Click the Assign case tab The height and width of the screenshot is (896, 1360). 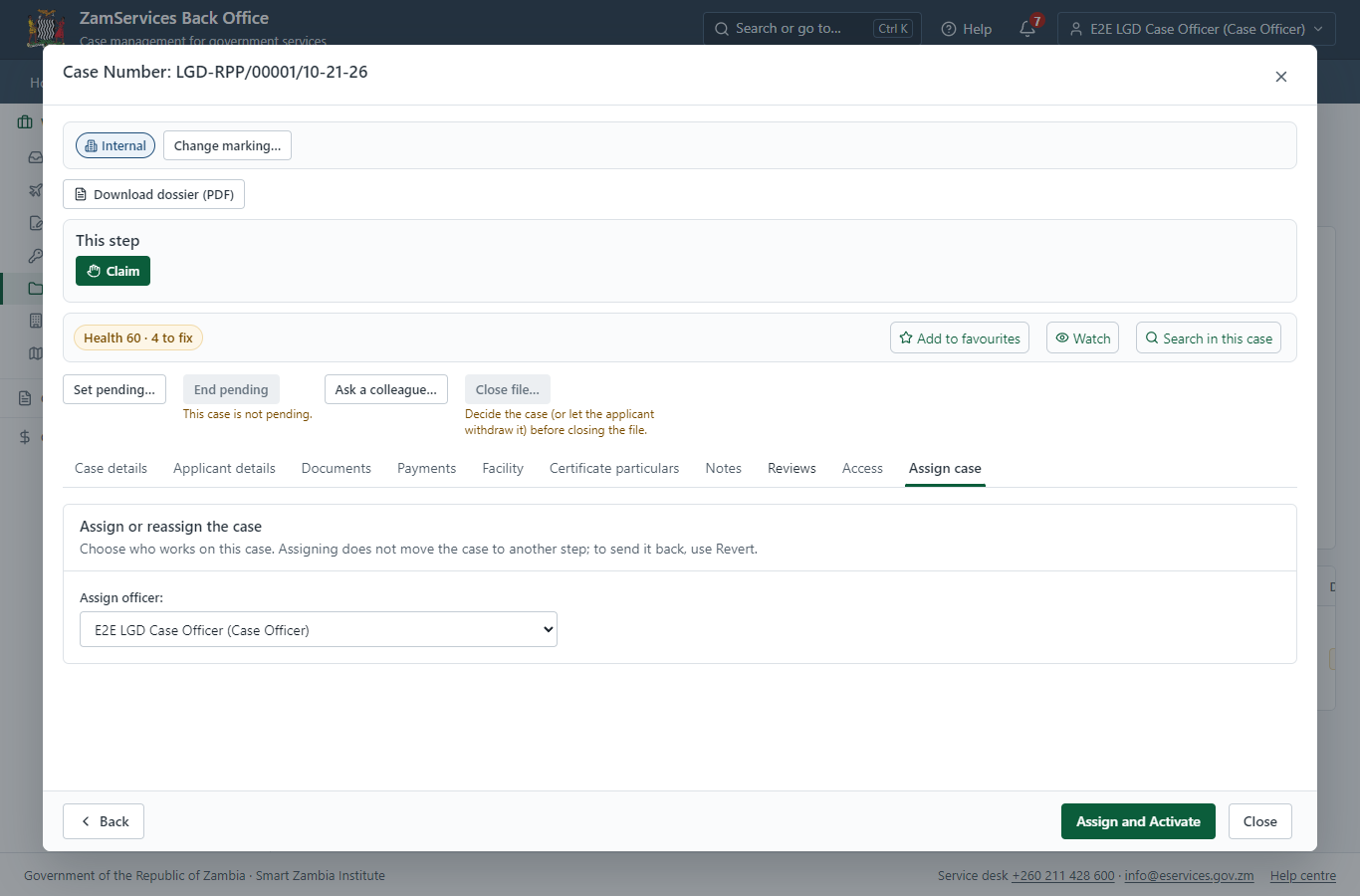click(x=945, y=468)
